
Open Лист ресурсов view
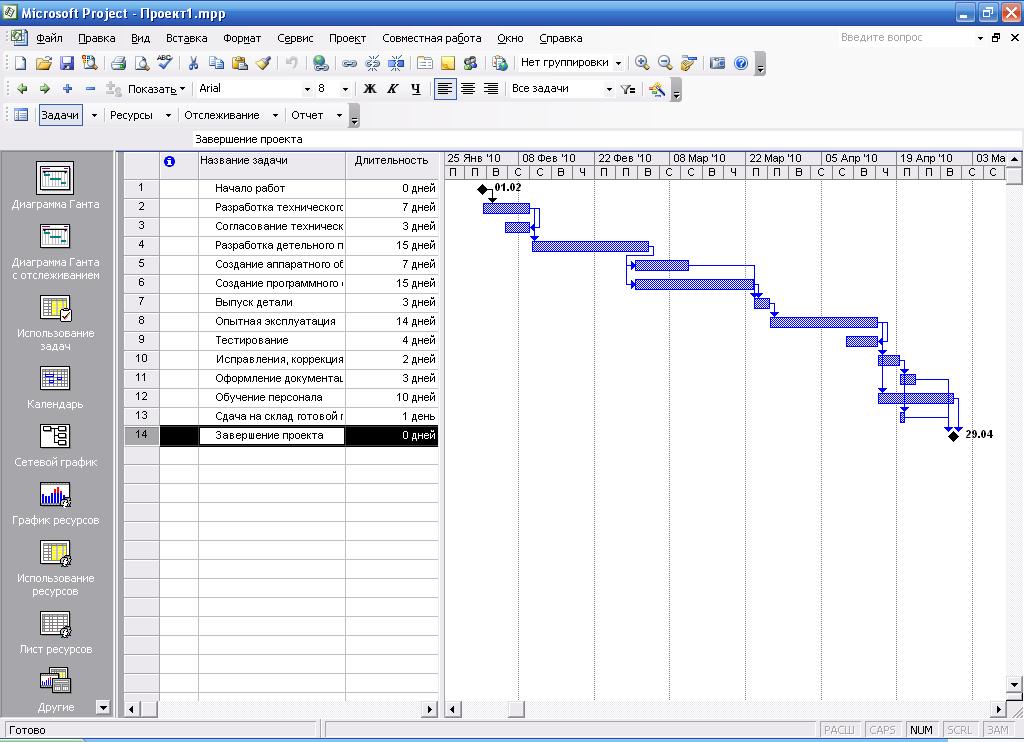(x=56, y=632)
